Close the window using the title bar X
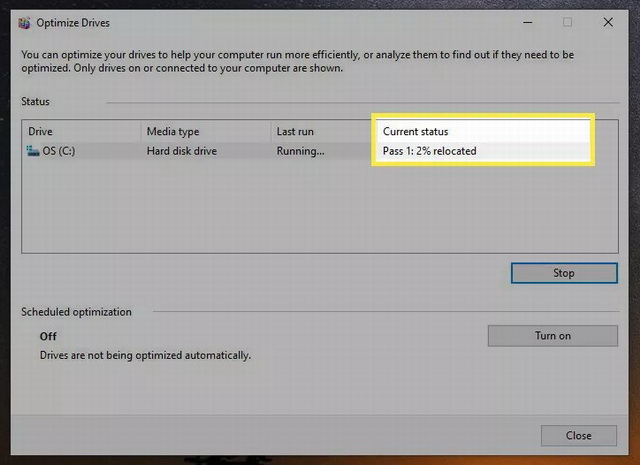 [608, 22]
